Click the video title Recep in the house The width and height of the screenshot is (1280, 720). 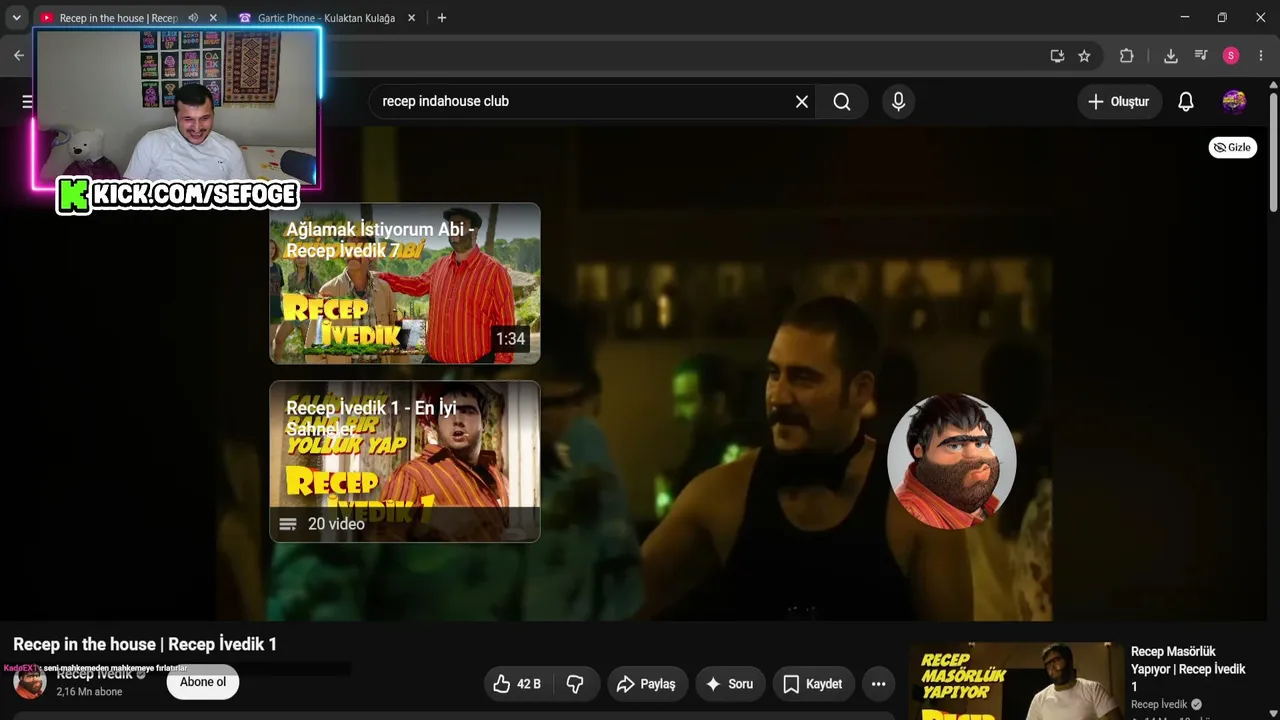pyautogui.click(x=145, y=644)
